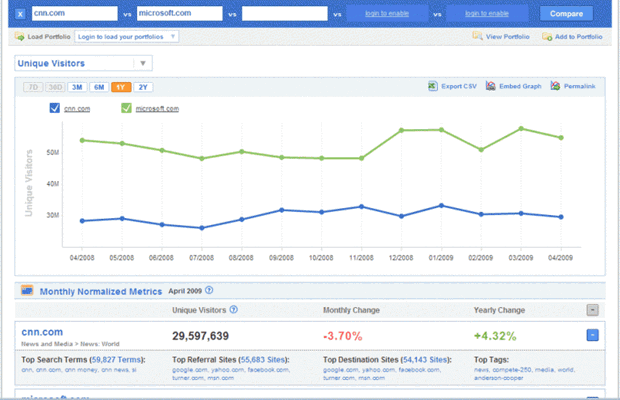Click the help icon next to April 2009

pyautogui.click(x=209, y=291)
